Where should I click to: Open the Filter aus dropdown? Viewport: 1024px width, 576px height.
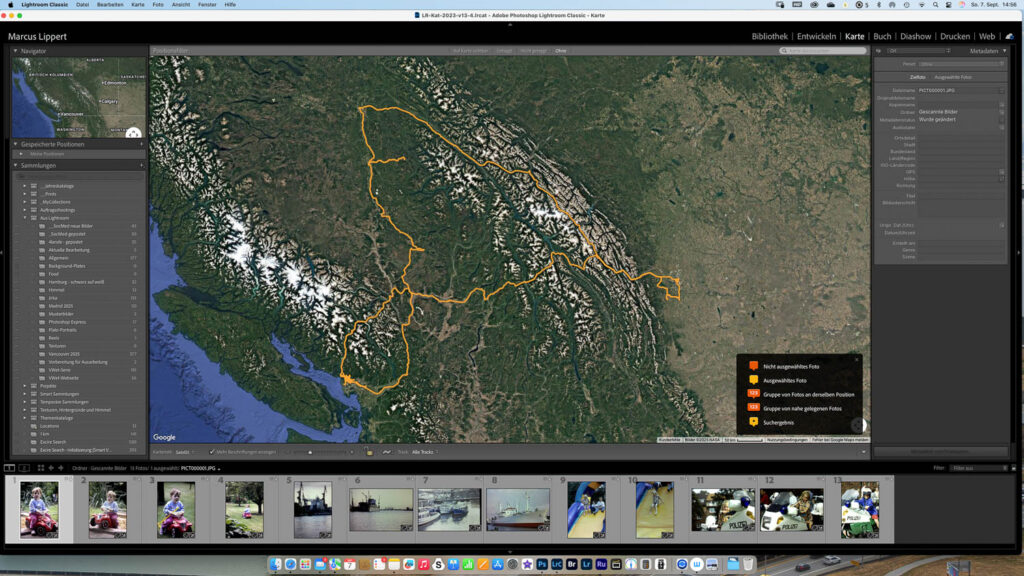tap(980, 468)
